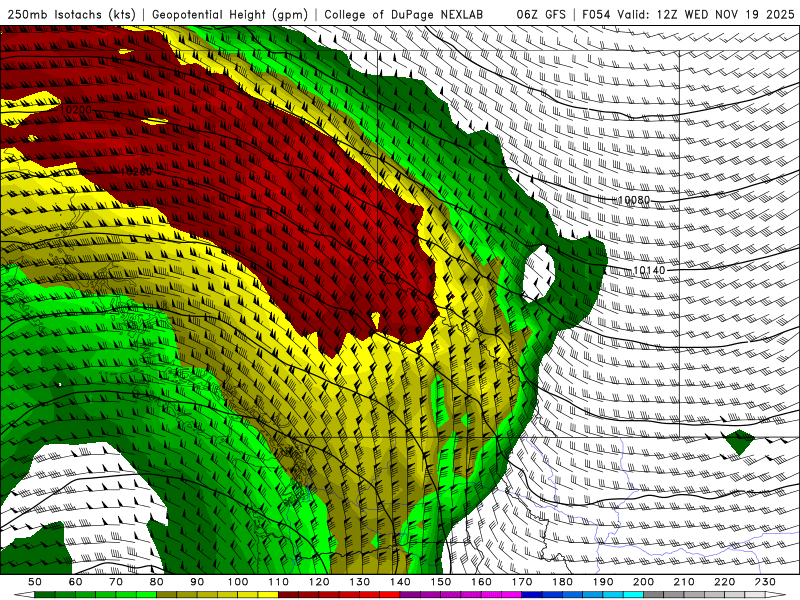Click the right arrow cap of the color bar

776,595
